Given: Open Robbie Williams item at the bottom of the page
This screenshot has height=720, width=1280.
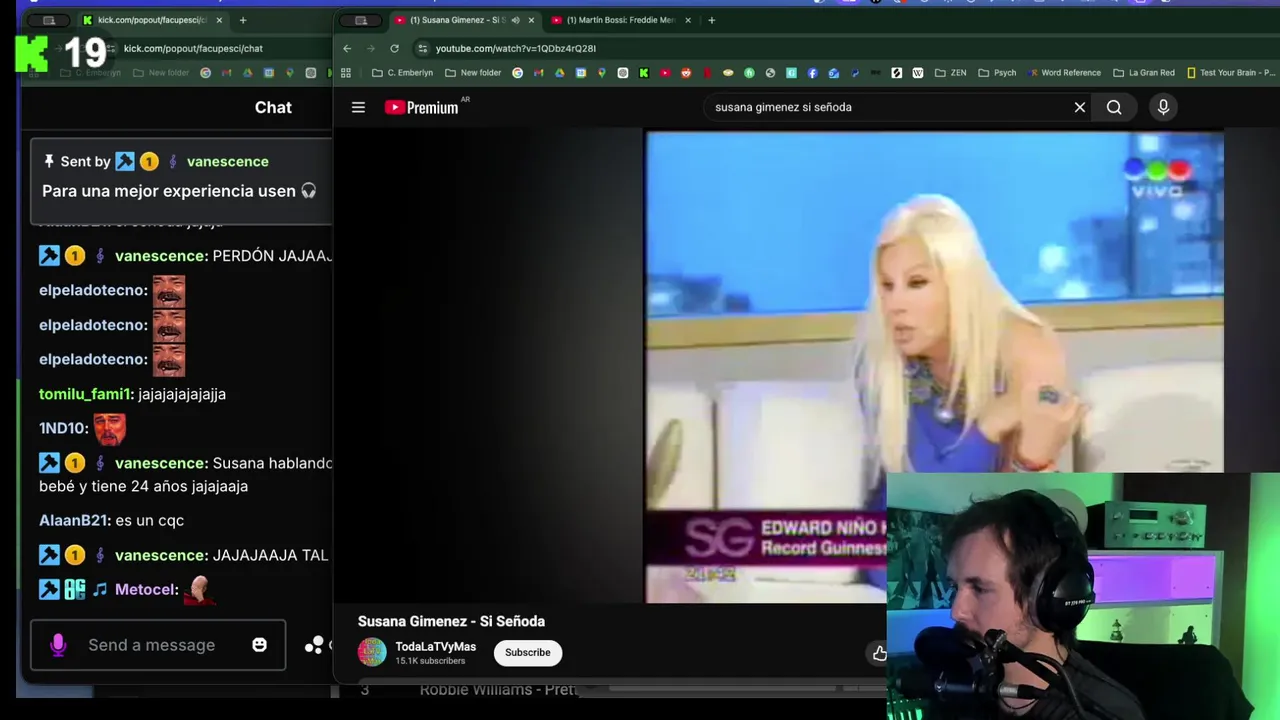Looking at the screenshot, I should click(x=498, y=690).
